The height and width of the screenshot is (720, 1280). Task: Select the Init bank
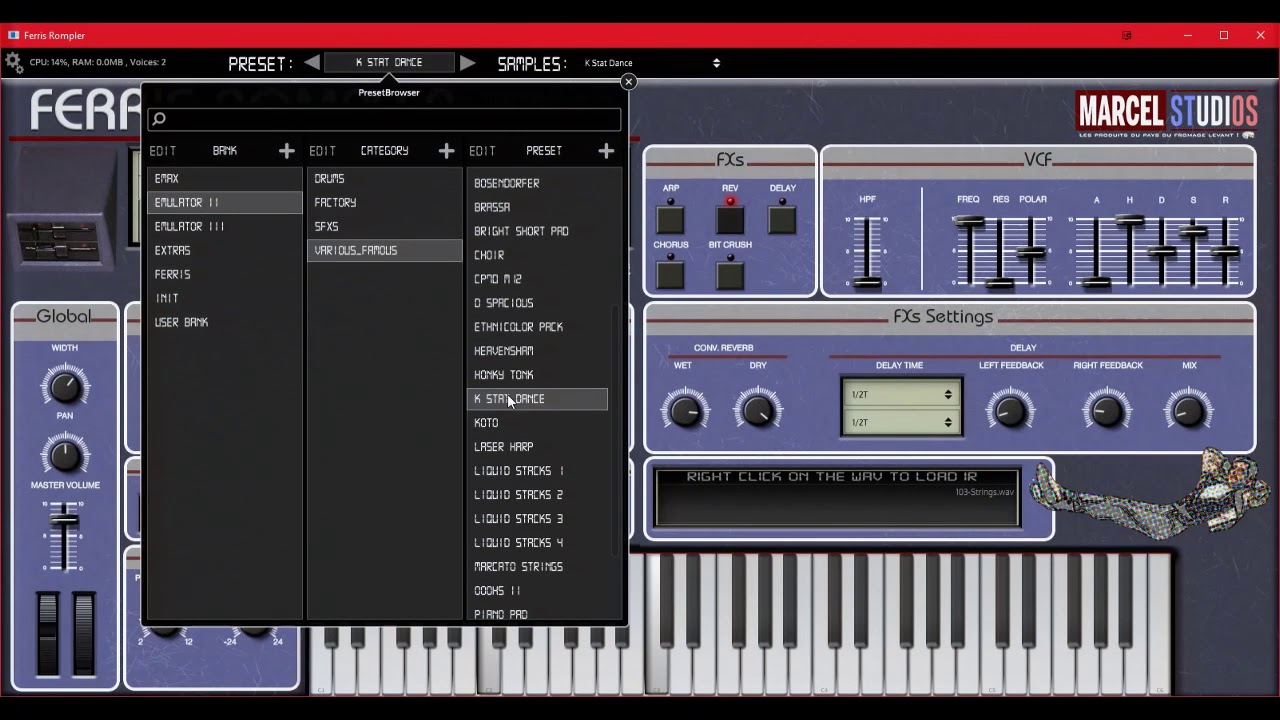click(225, 298)
